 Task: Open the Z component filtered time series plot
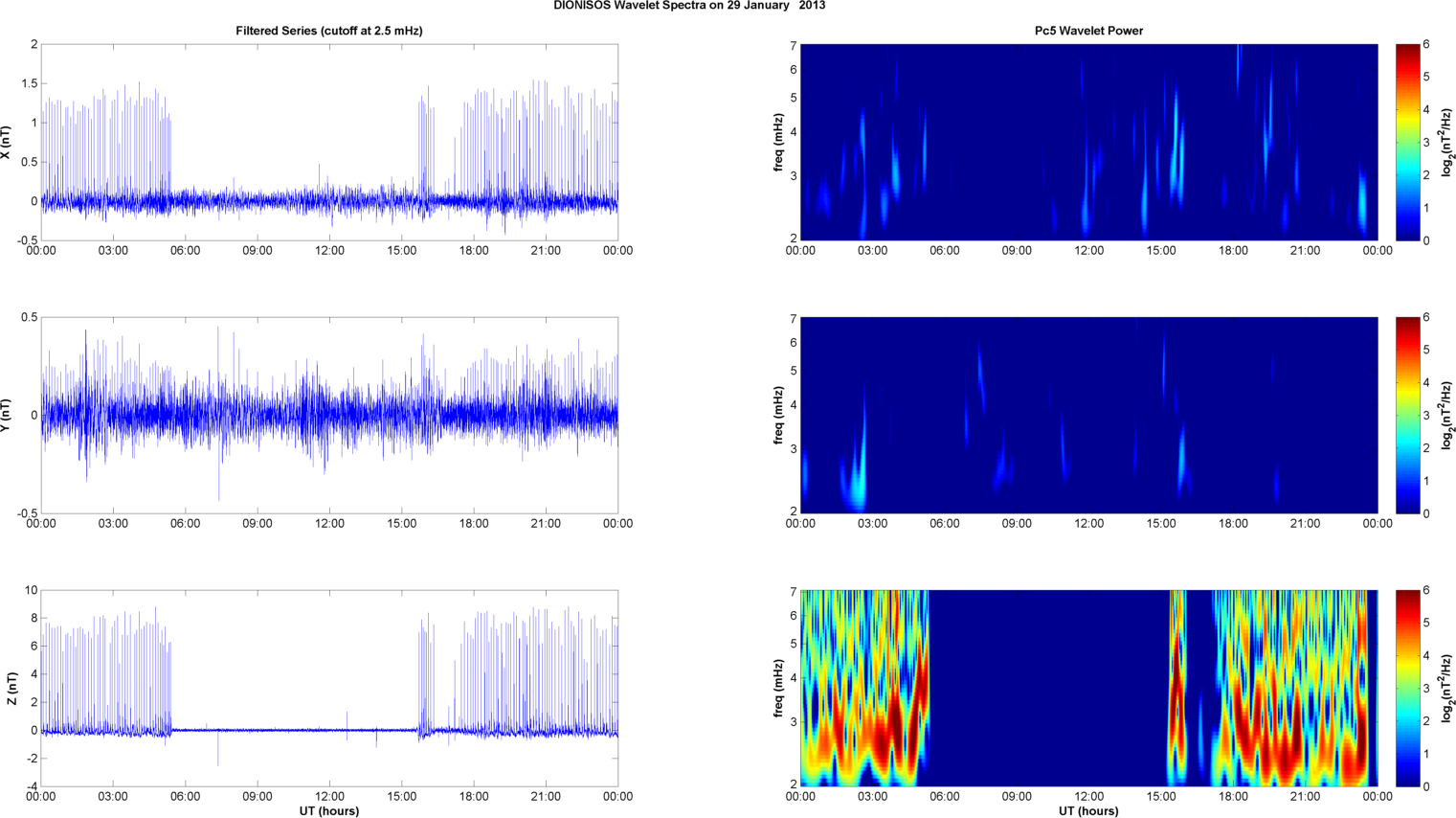pos(329,688)
